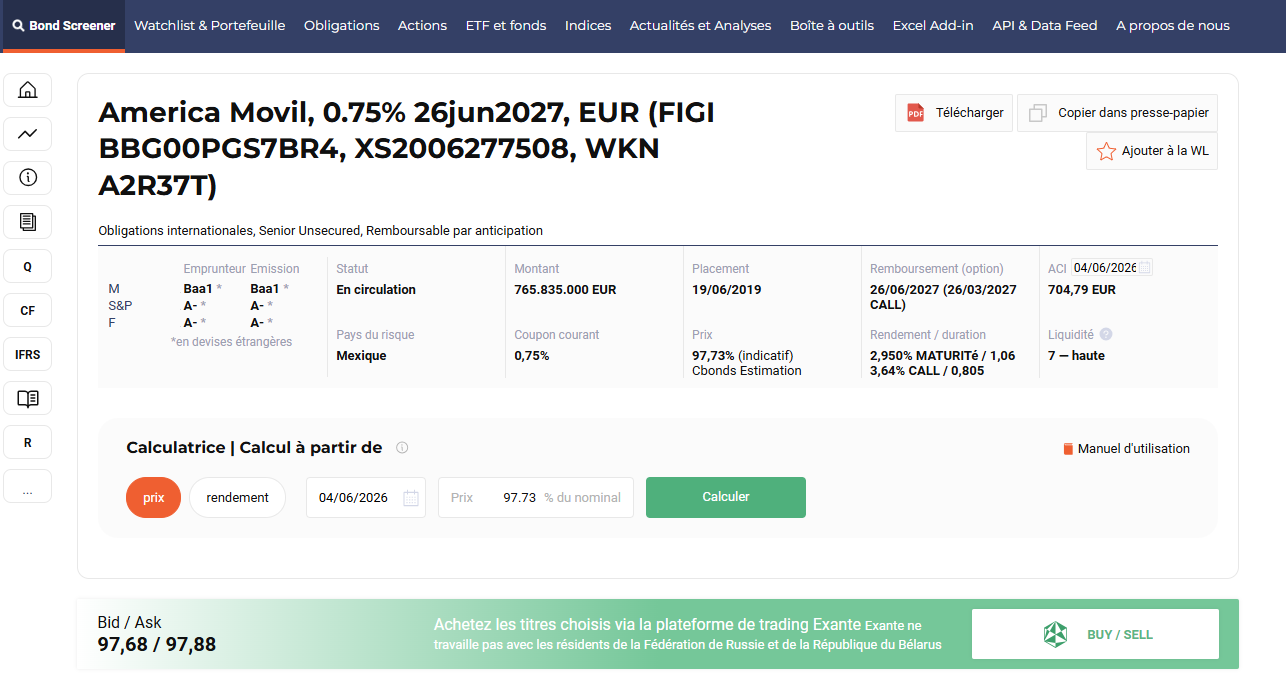Open Actualités et Analyses menu
The image size is (1286, 676).
click(x=700, y=26)
